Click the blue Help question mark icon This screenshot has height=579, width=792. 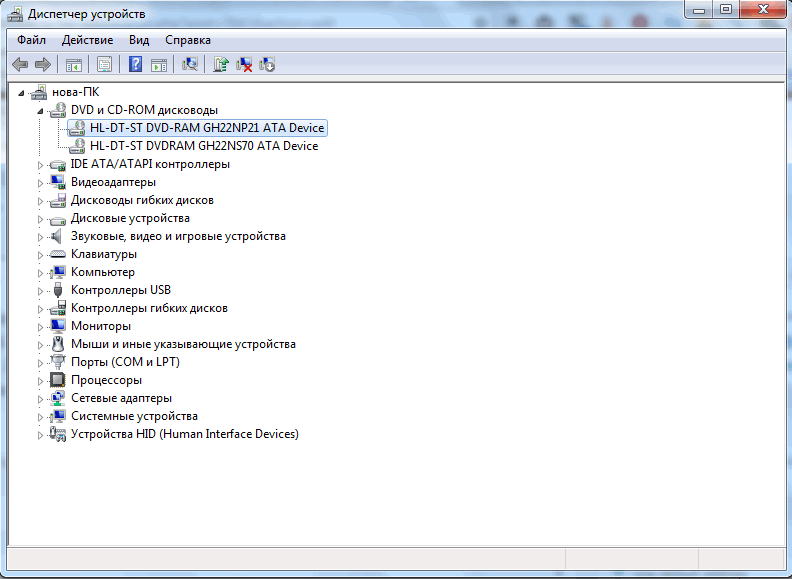(135, 65)
